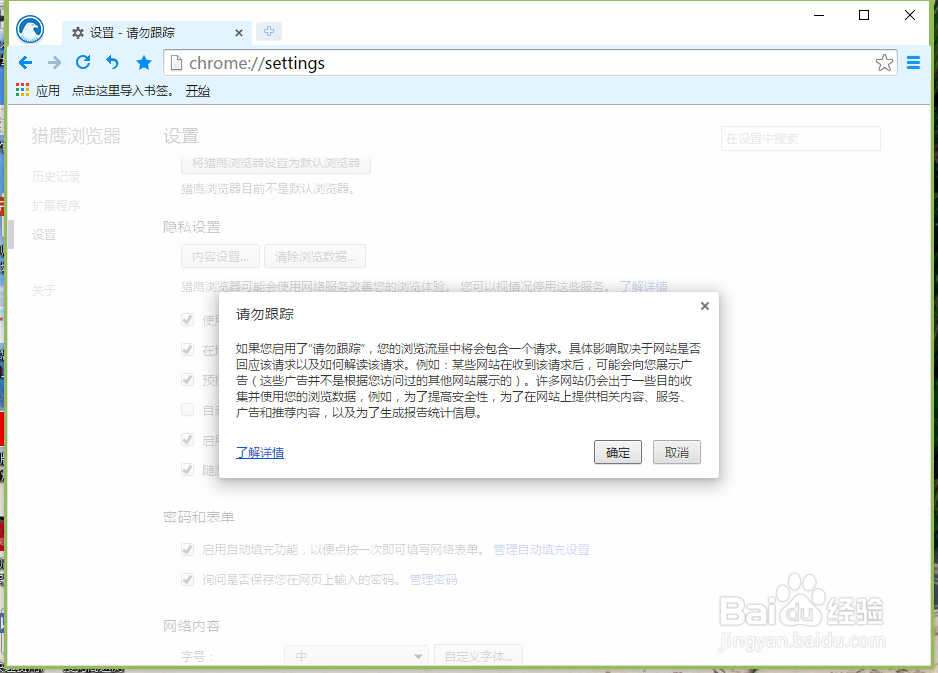Toggle third privacy checkbox starting 预
The width and height of the screenshot is (938, 673).
pos(187,380)
